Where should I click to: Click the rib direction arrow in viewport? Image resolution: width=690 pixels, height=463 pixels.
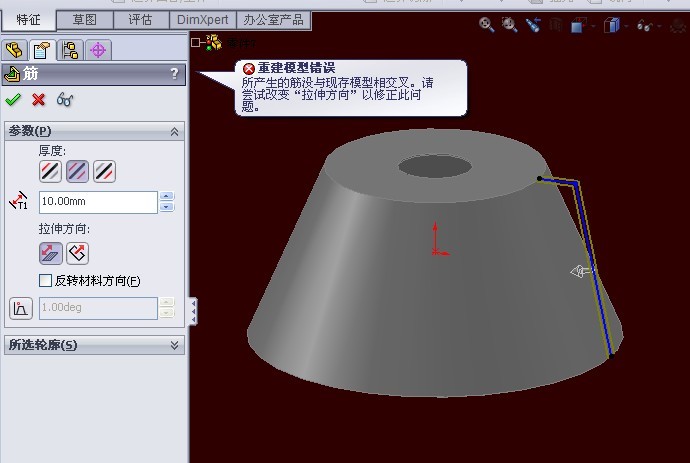[x=582, y=271]
